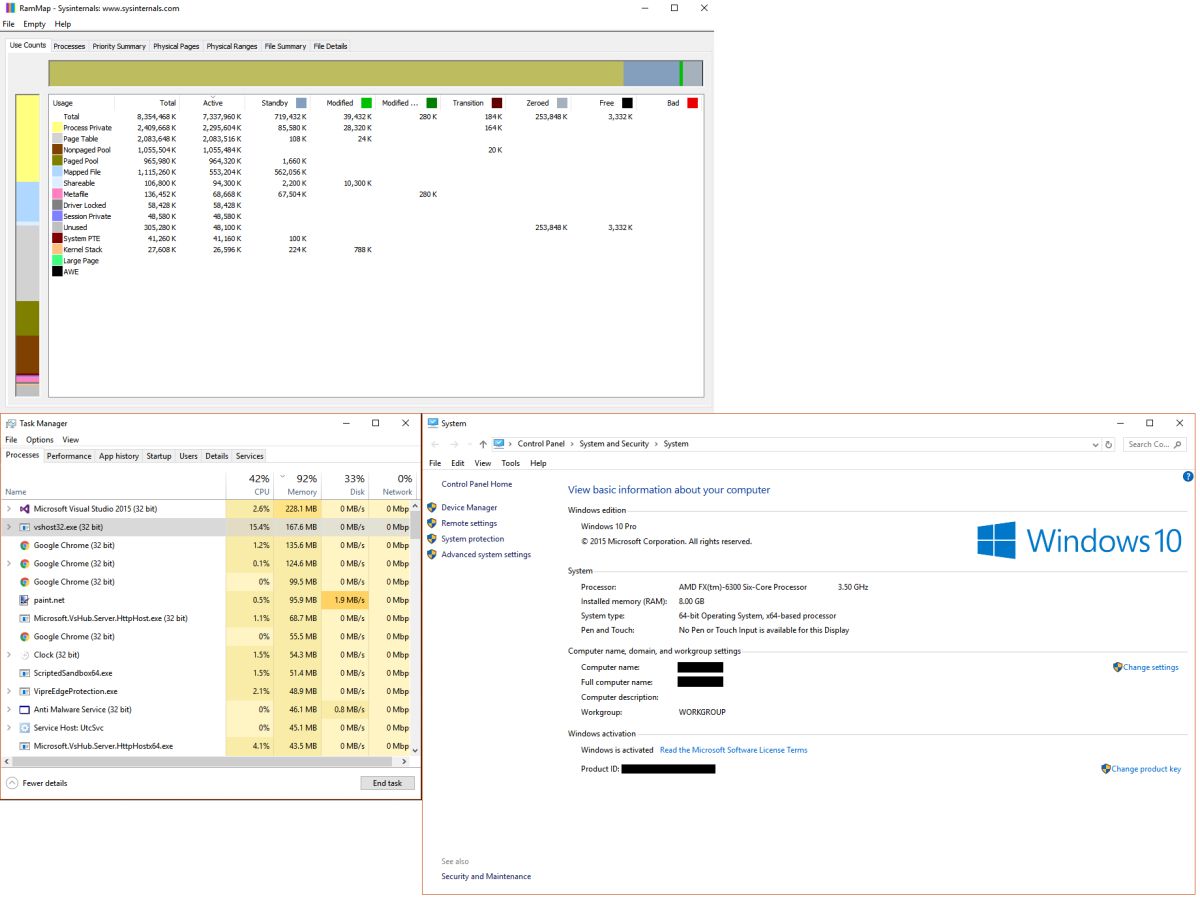Click the Chrome icon on the 55.5 MB row
Screen dimensions: 1200x898
point(24,636)
